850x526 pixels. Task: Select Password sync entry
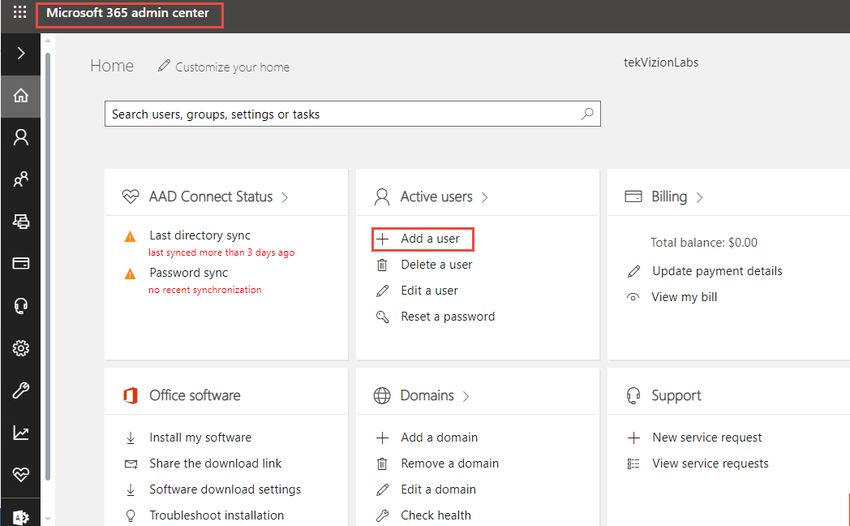tap(189, 273)
